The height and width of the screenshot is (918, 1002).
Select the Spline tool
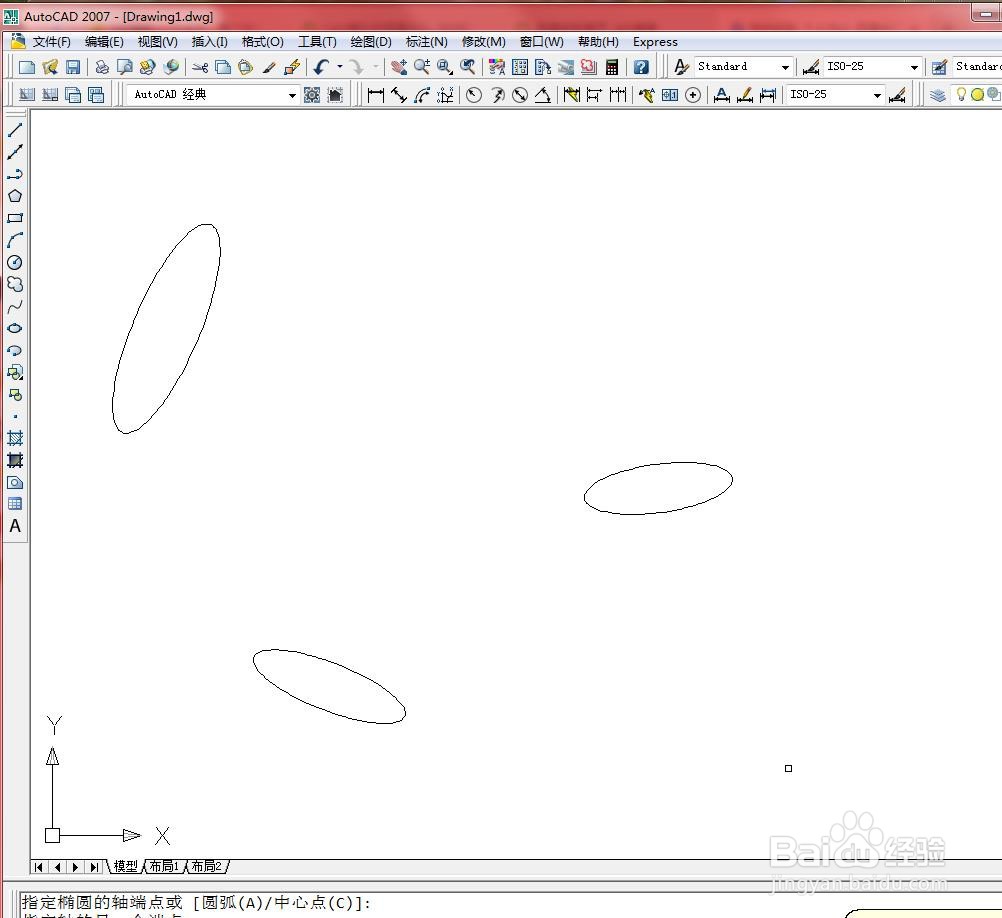point(15,307)
